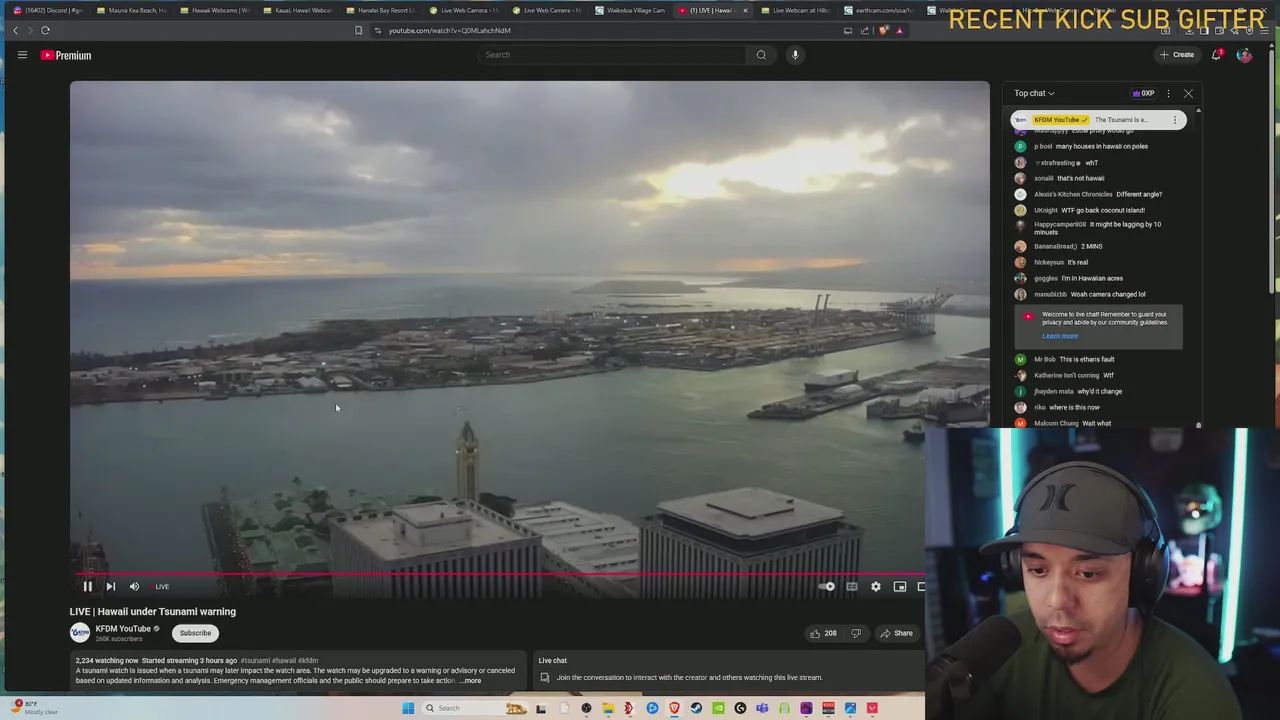Image resolution: width=1280 pixels, height=720 pixels.
Task: Switch to Mauna Kea Beach tab
Action: tap(131, 10)
